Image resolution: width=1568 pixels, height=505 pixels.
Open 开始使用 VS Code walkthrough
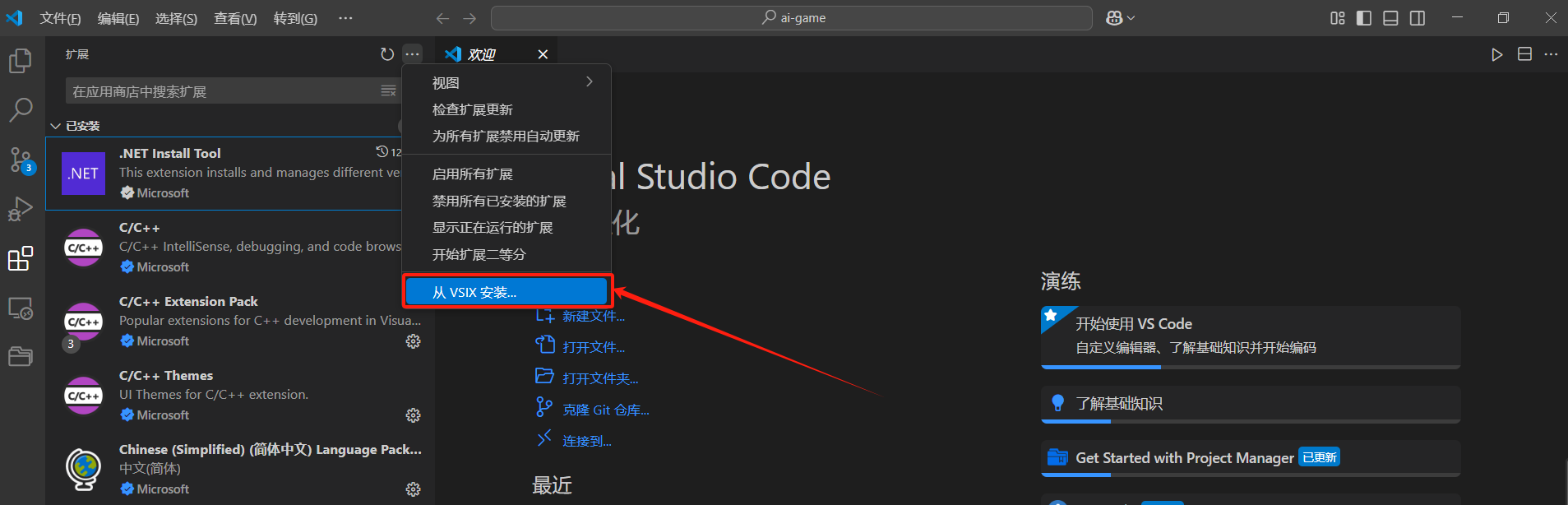(x=1251, y=337)
